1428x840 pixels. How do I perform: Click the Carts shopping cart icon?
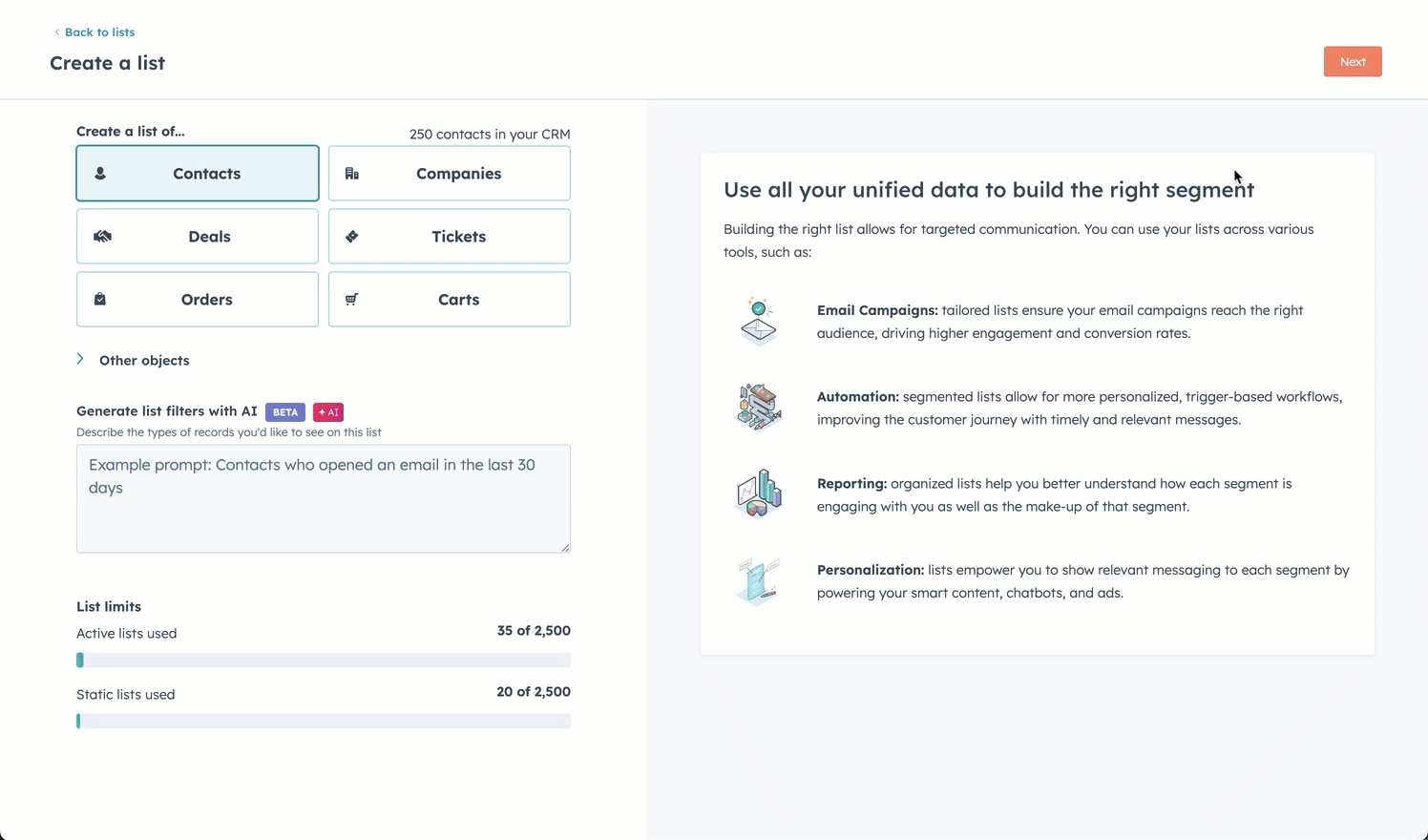351,299
